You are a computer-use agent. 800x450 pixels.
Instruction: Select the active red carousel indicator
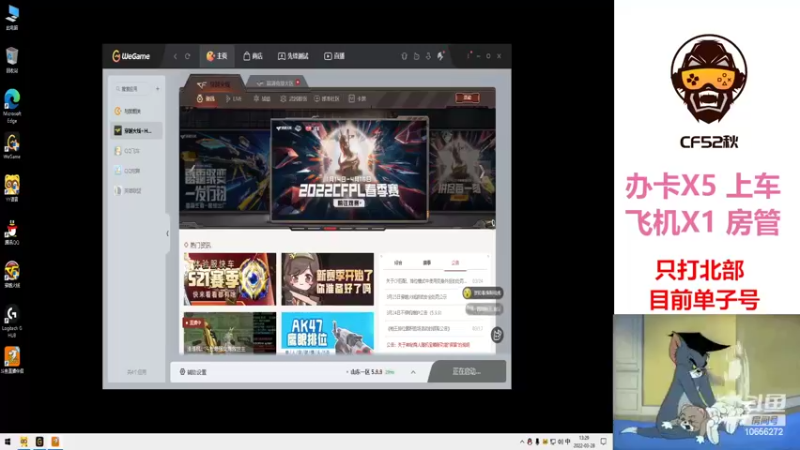pos(330,229)
